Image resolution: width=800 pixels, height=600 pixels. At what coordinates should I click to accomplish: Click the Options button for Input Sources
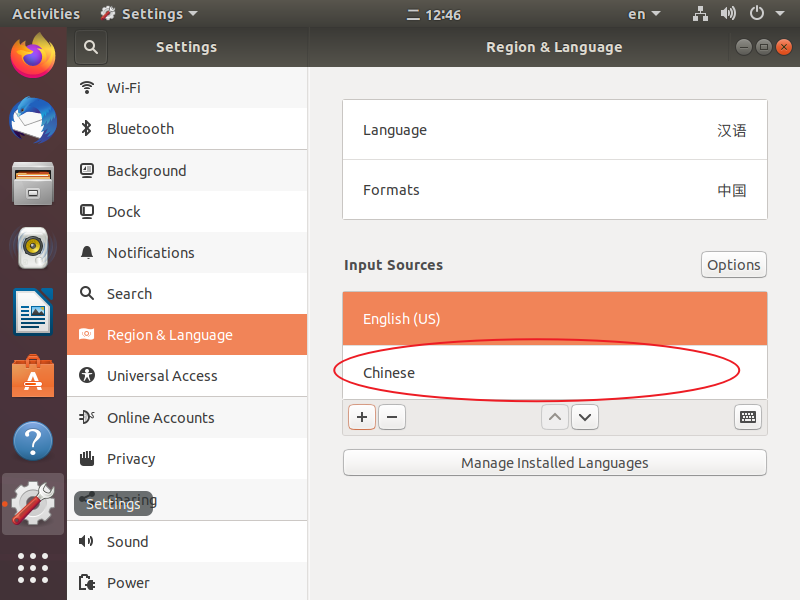(x=734, y=265)
